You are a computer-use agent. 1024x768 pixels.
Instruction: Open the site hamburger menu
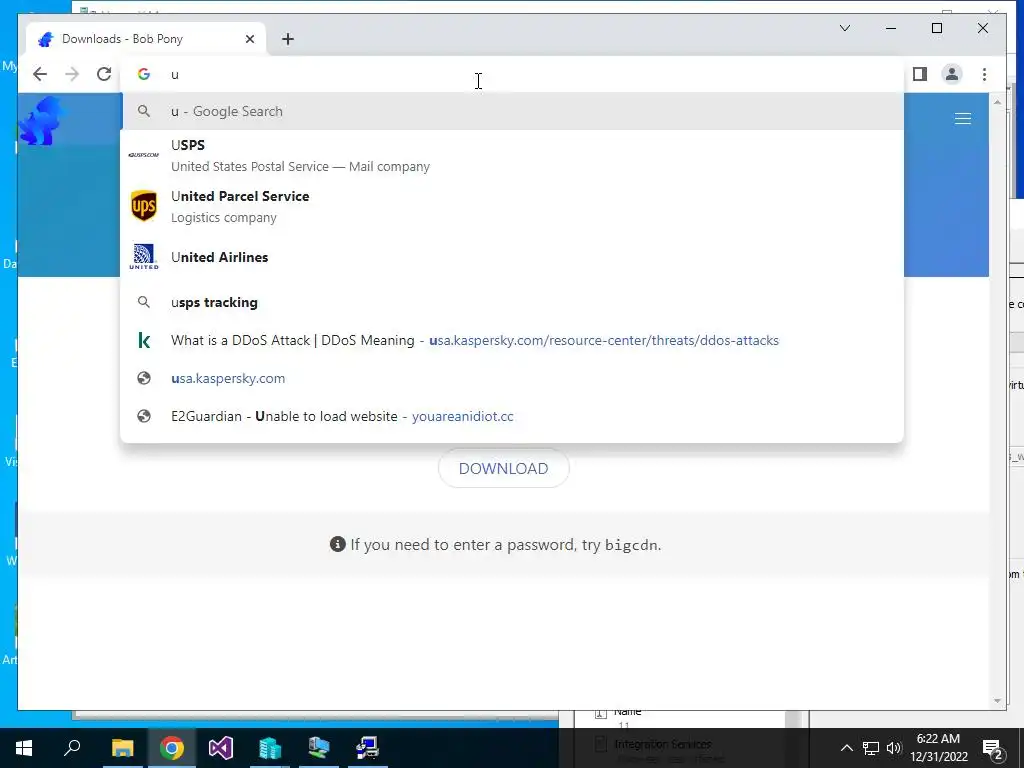coord(963,118)
